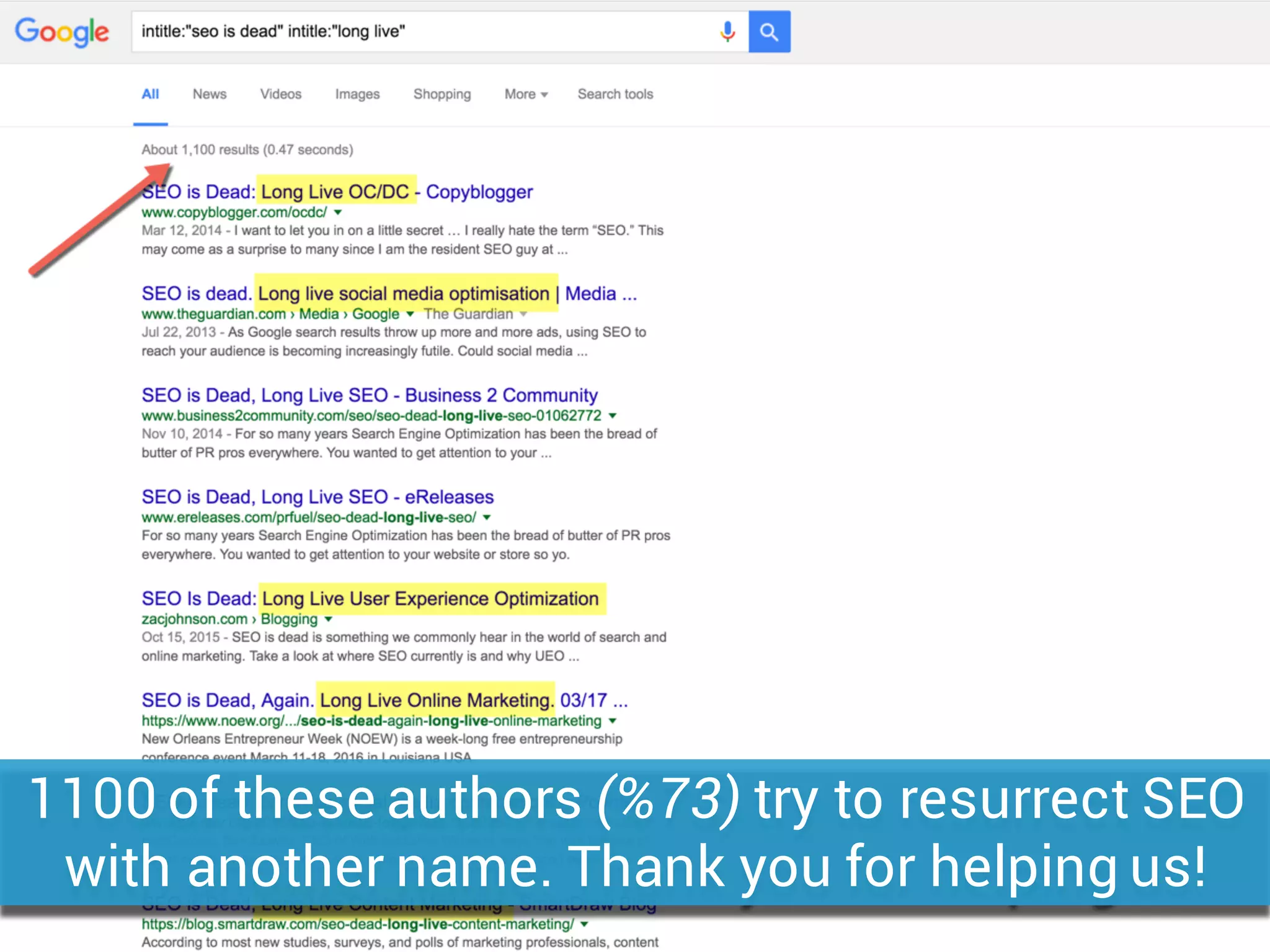Image resolution: width=1270 pixels, height=952 pixels.
Task: Click the blue search magnifier button
Action: pos(769,32)
